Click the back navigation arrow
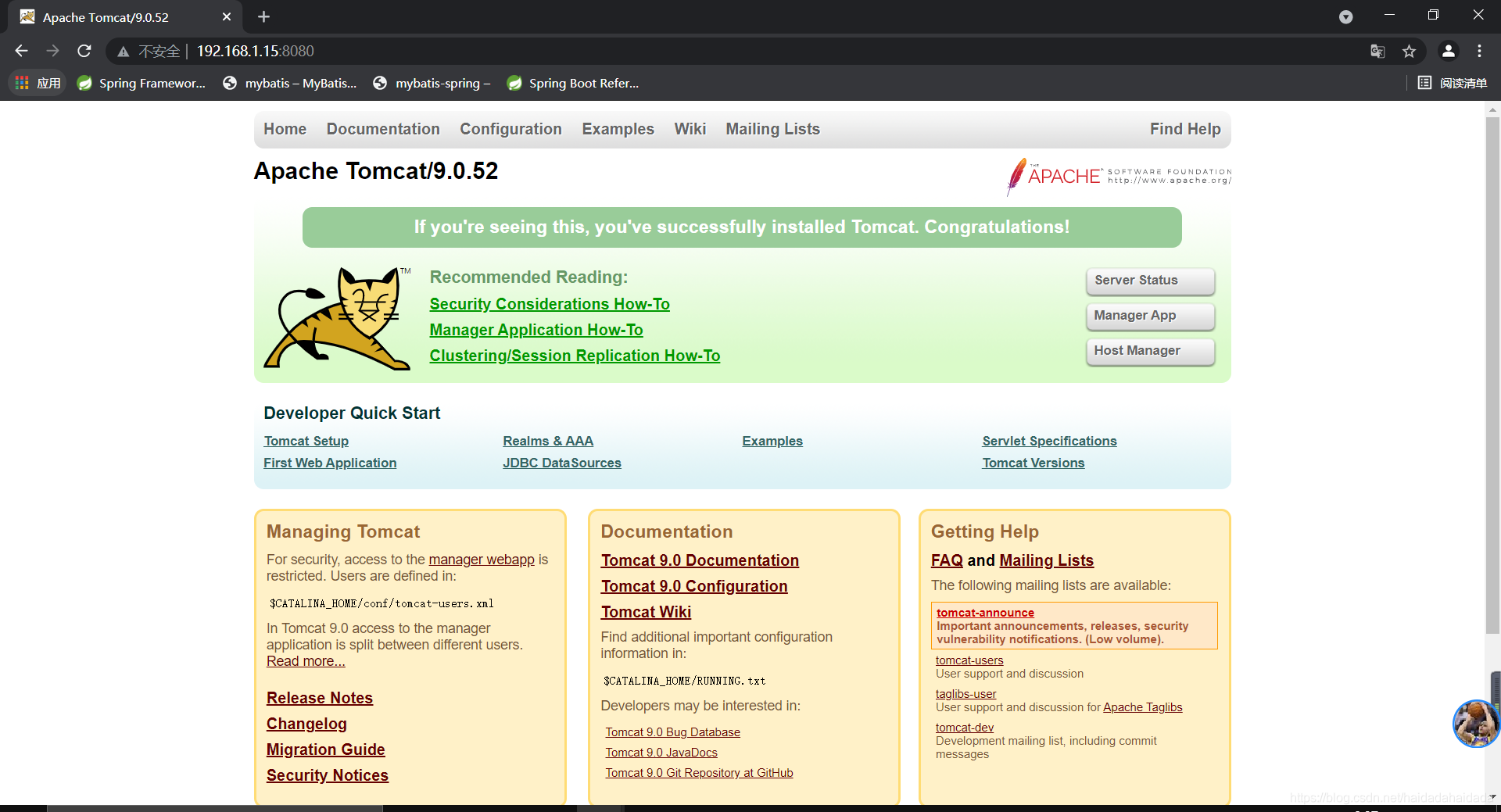 20,51
